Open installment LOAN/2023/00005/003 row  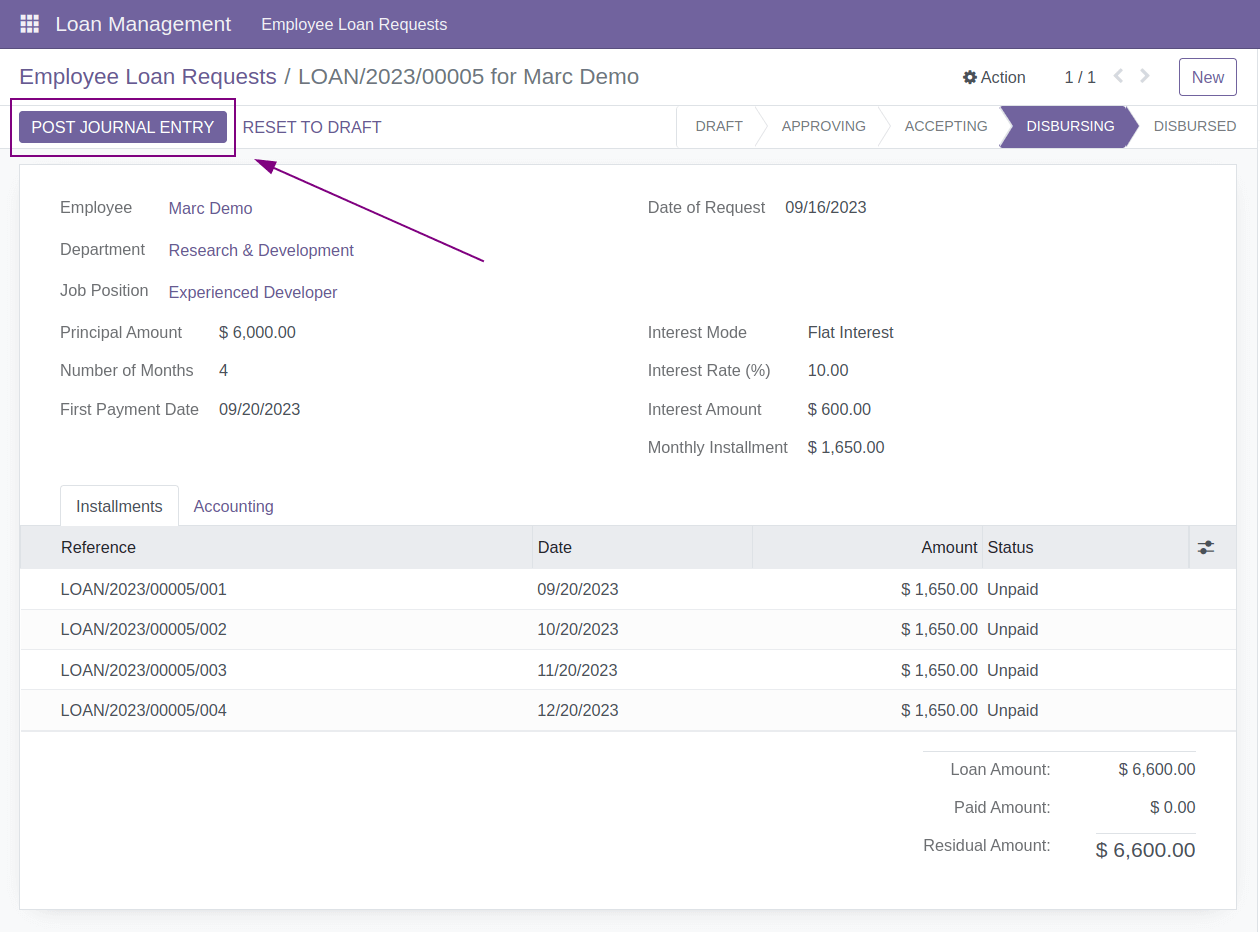click(144, 670)
